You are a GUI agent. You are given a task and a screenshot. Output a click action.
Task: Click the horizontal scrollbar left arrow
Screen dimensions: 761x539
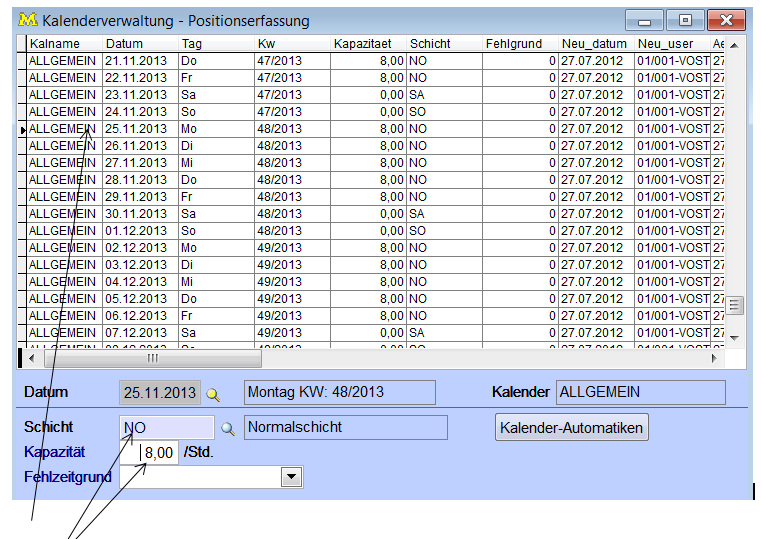pyautogui.click(x=30, y=358)
